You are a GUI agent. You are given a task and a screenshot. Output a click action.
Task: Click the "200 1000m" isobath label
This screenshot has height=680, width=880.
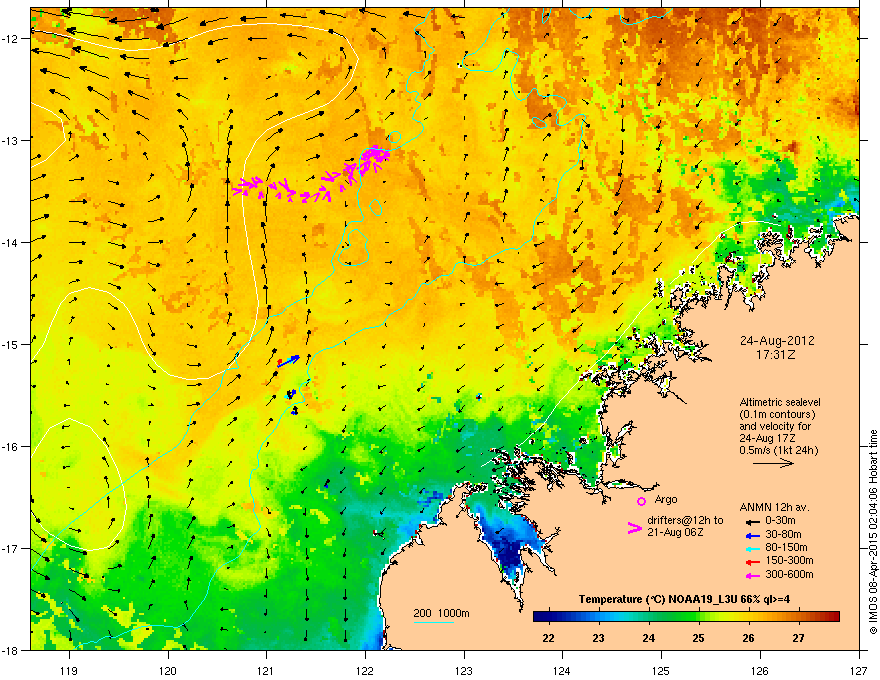[x=441, y=613]
